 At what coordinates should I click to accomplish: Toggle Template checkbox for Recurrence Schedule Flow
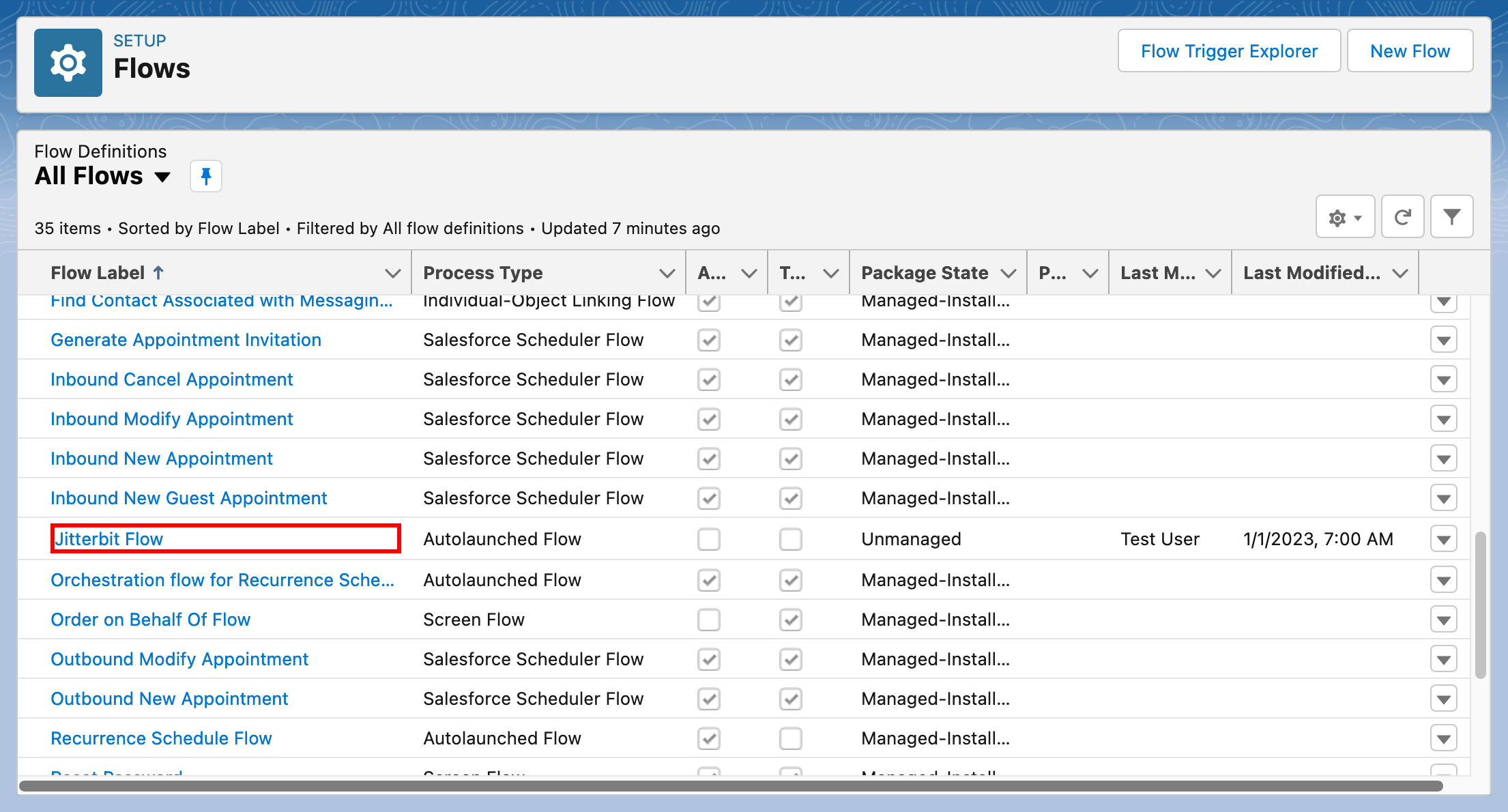pos(790,739)
